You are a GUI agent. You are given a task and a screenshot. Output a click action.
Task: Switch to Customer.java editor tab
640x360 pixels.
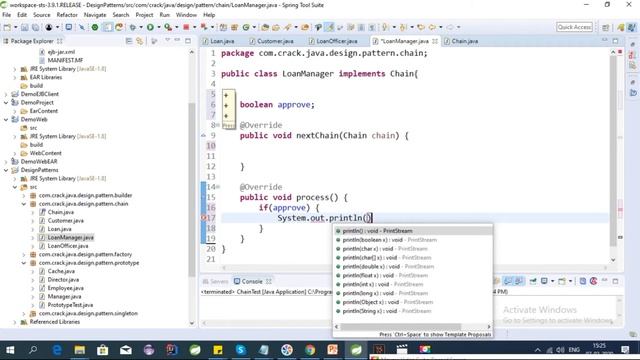[x=271, y=41]
